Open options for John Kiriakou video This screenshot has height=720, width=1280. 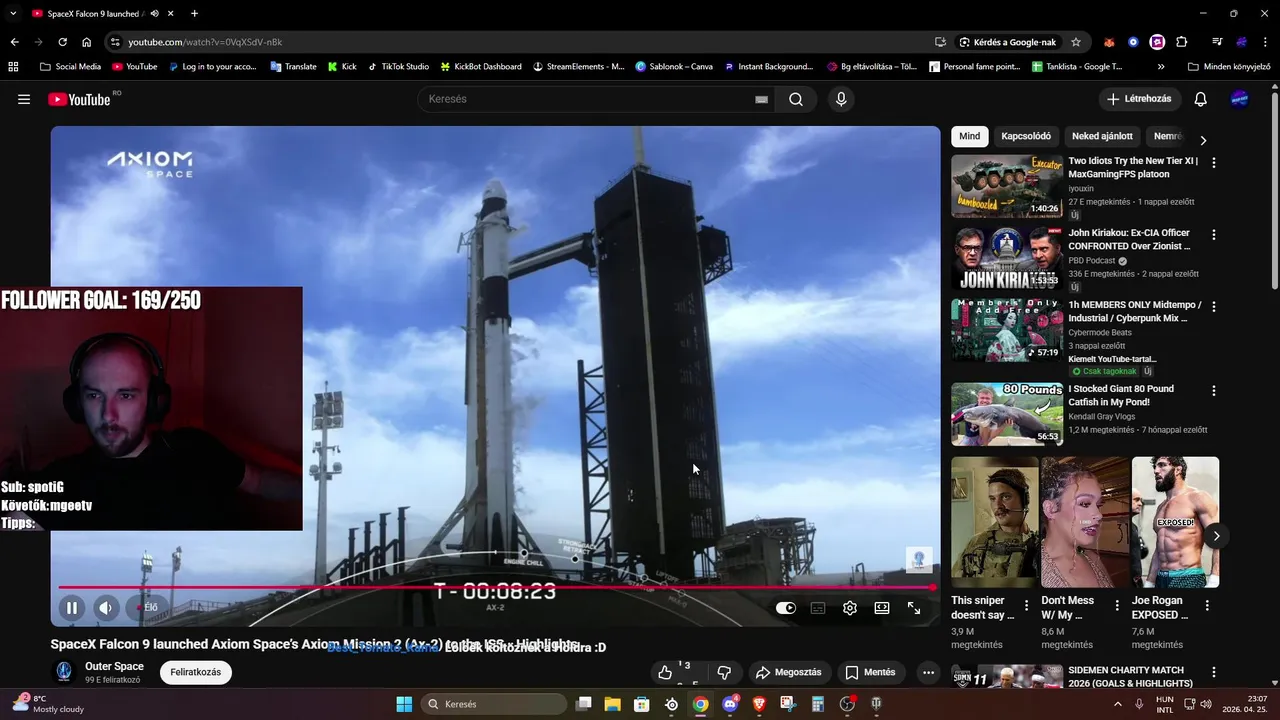tap(1214, 234)
